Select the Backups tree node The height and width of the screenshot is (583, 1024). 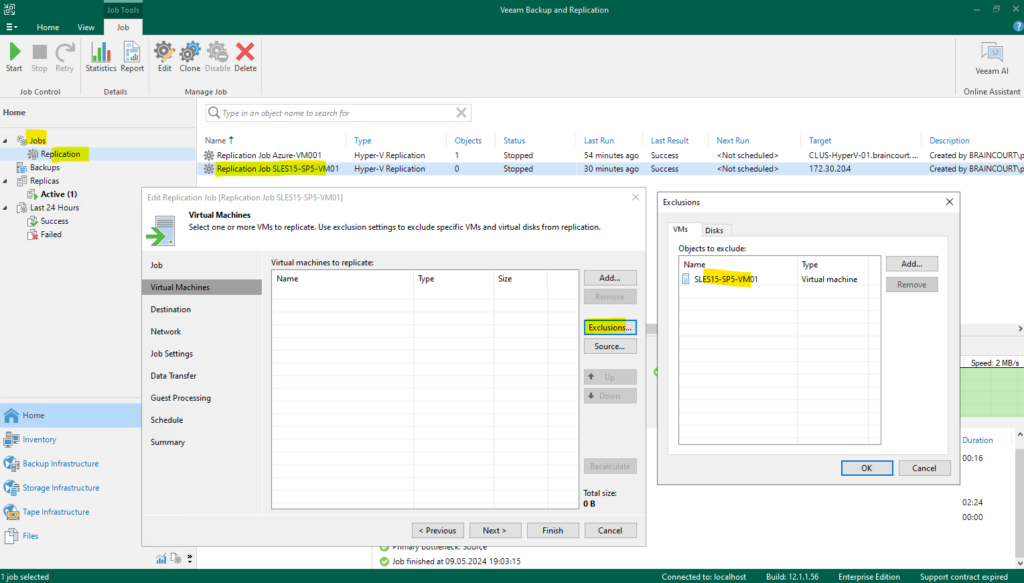click(44, 167)
